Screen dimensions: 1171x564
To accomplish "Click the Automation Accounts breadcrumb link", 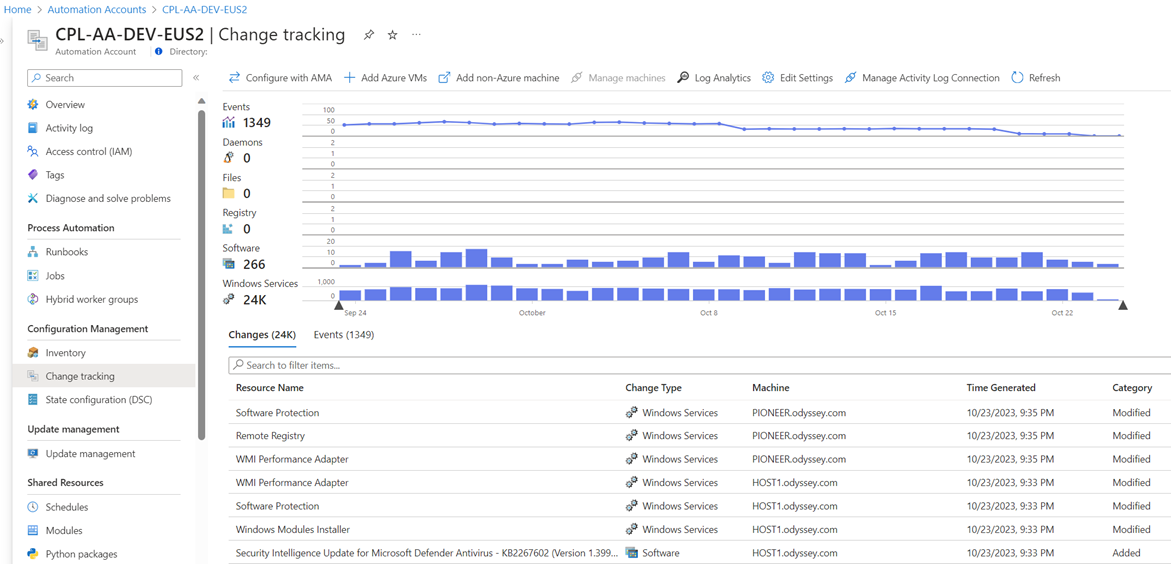I will (97, 10).
